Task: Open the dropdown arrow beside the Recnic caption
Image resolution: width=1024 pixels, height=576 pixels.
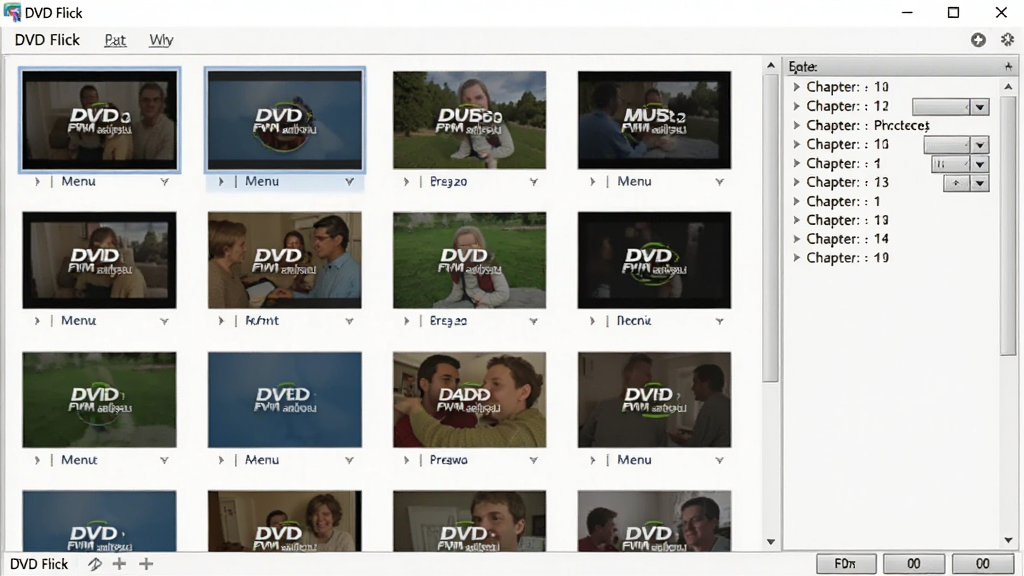Action: coord(719,321)
